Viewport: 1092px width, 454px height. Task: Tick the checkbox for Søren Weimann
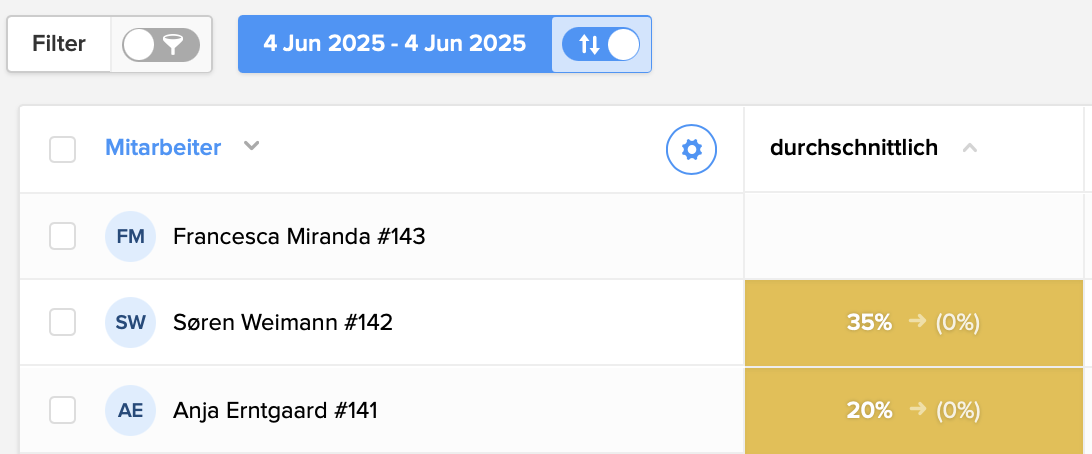coord(63,323)
